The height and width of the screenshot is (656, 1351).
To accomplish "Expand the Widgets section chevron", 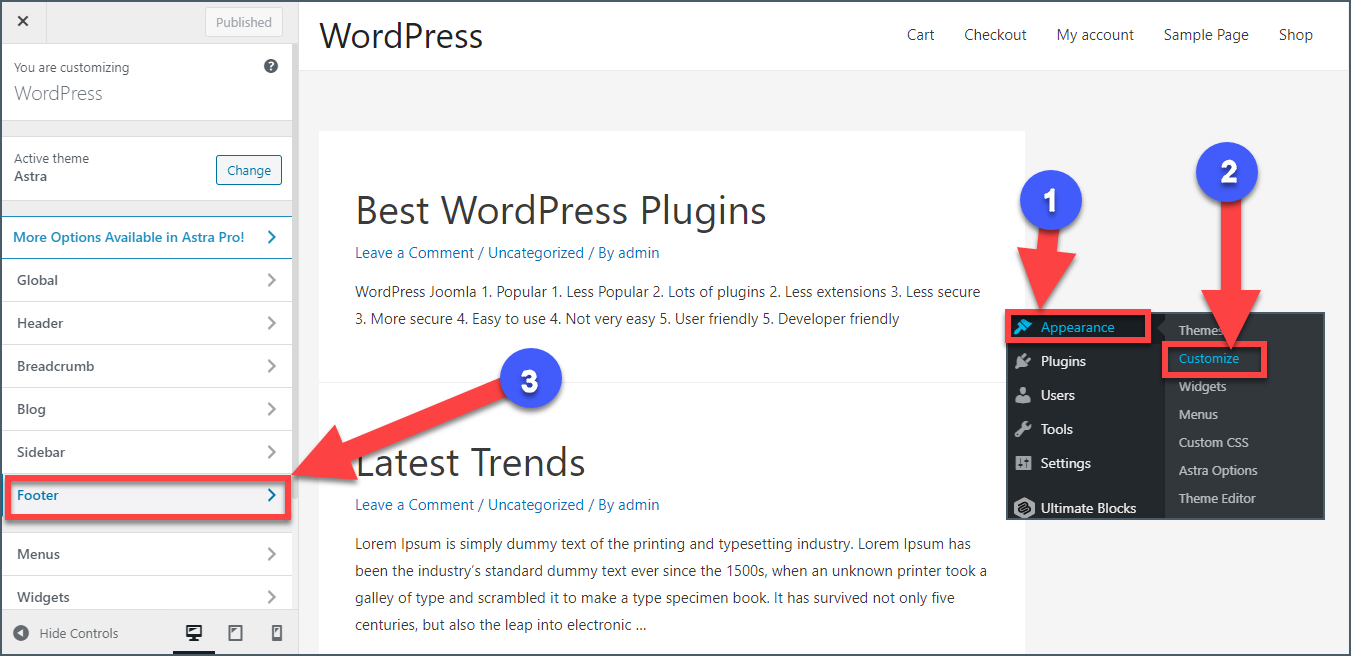I will pyautogui.click(x=271, y=597).
